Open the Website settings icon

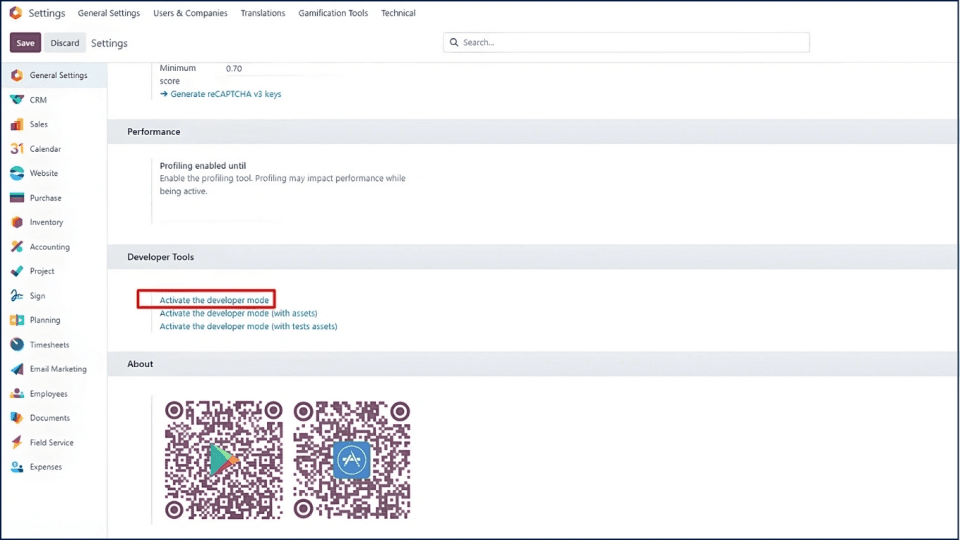coord(17,173)
